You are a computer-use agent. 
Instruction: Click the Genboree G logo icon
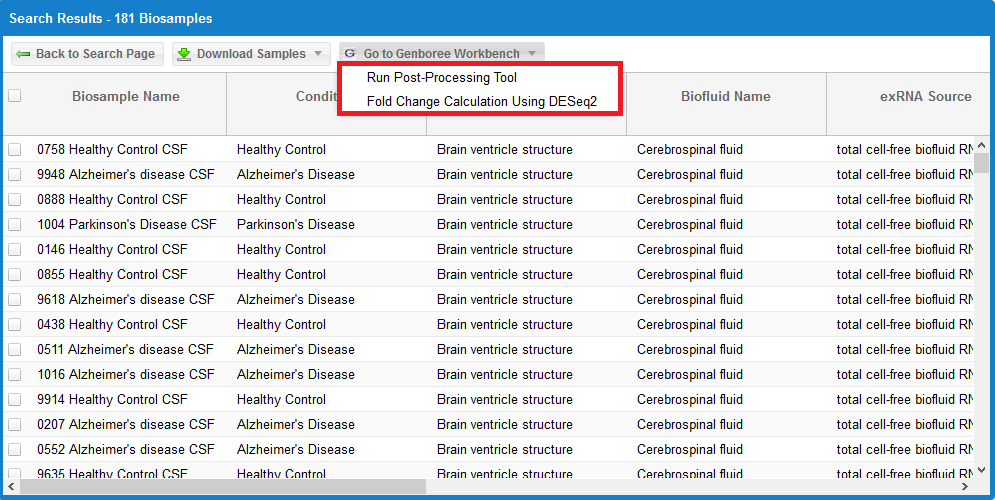(350, 54)
